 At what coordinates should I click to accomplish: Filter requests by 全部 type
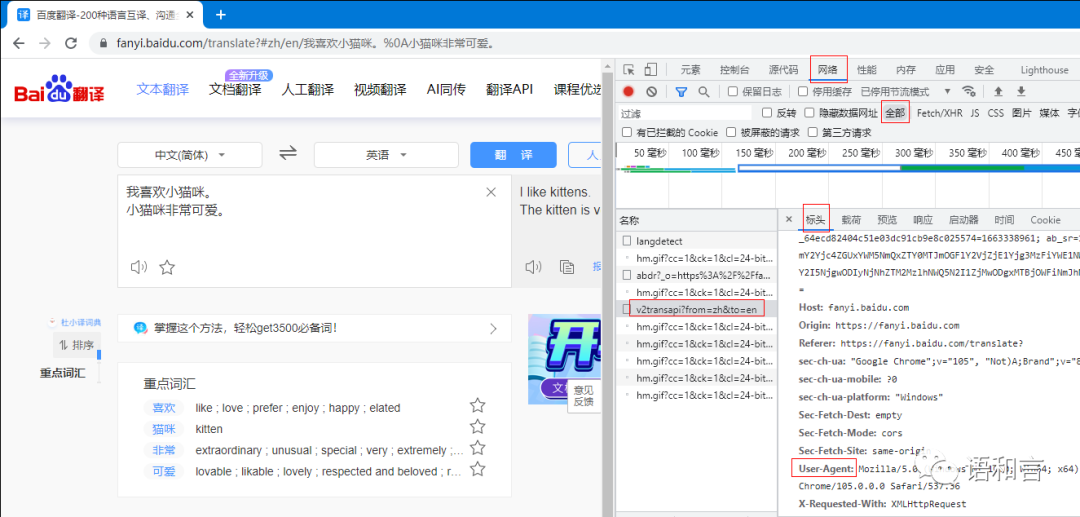(x=895, y=112)
